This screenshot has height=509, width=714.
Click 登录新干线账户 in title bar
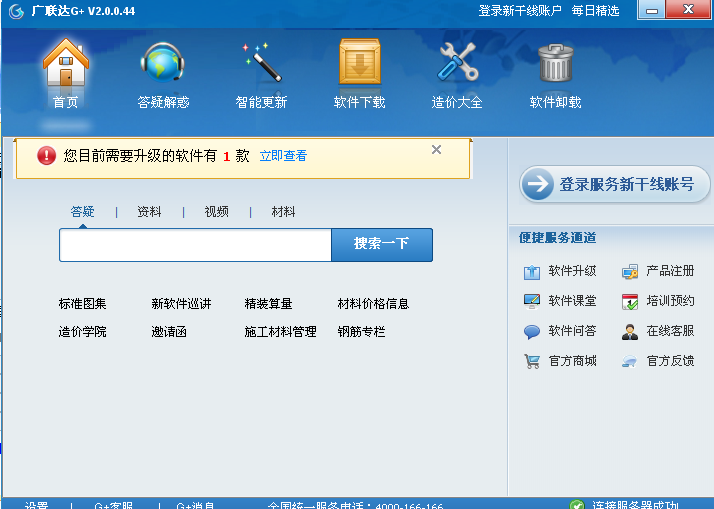pos(520,11)
